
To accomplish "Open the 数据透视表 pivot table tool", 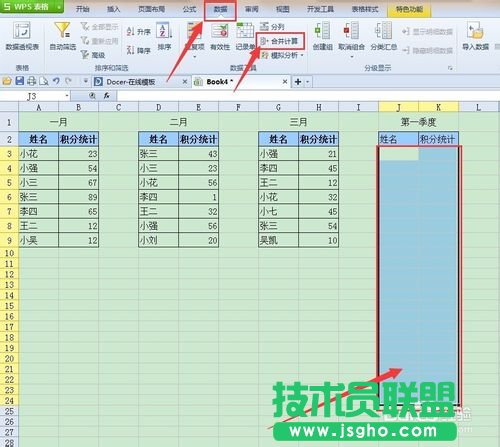I will [x=22, y=36].
